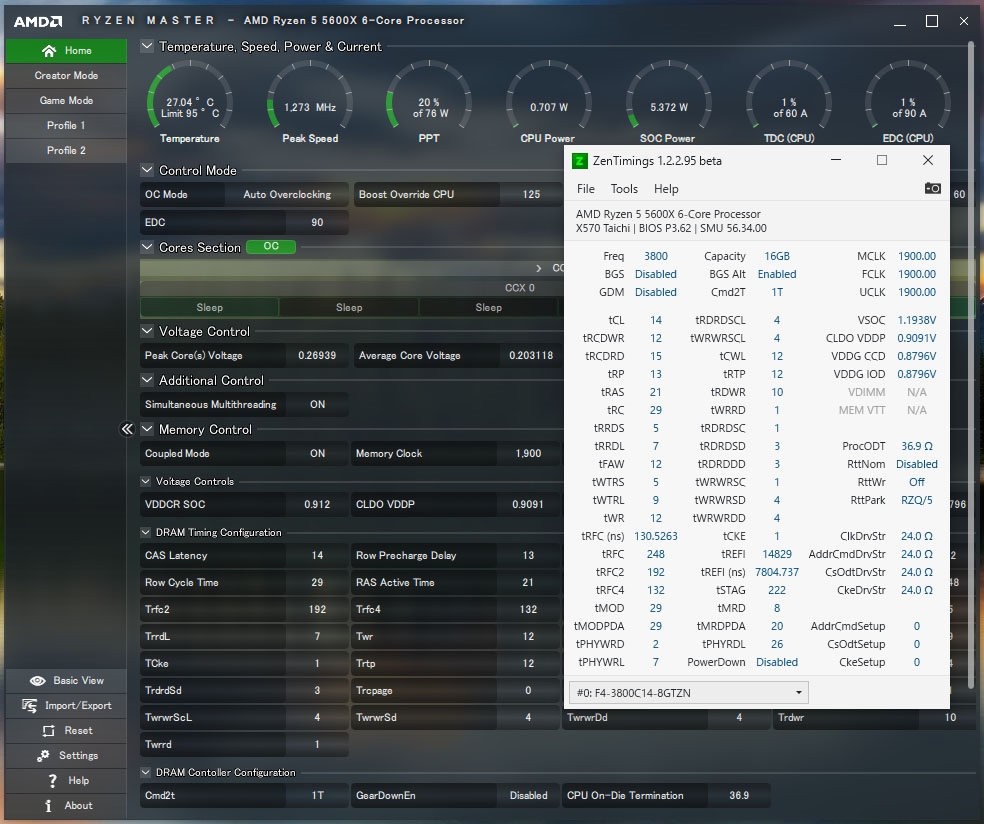Open the File menu in ZenTimings

point(586,188)
